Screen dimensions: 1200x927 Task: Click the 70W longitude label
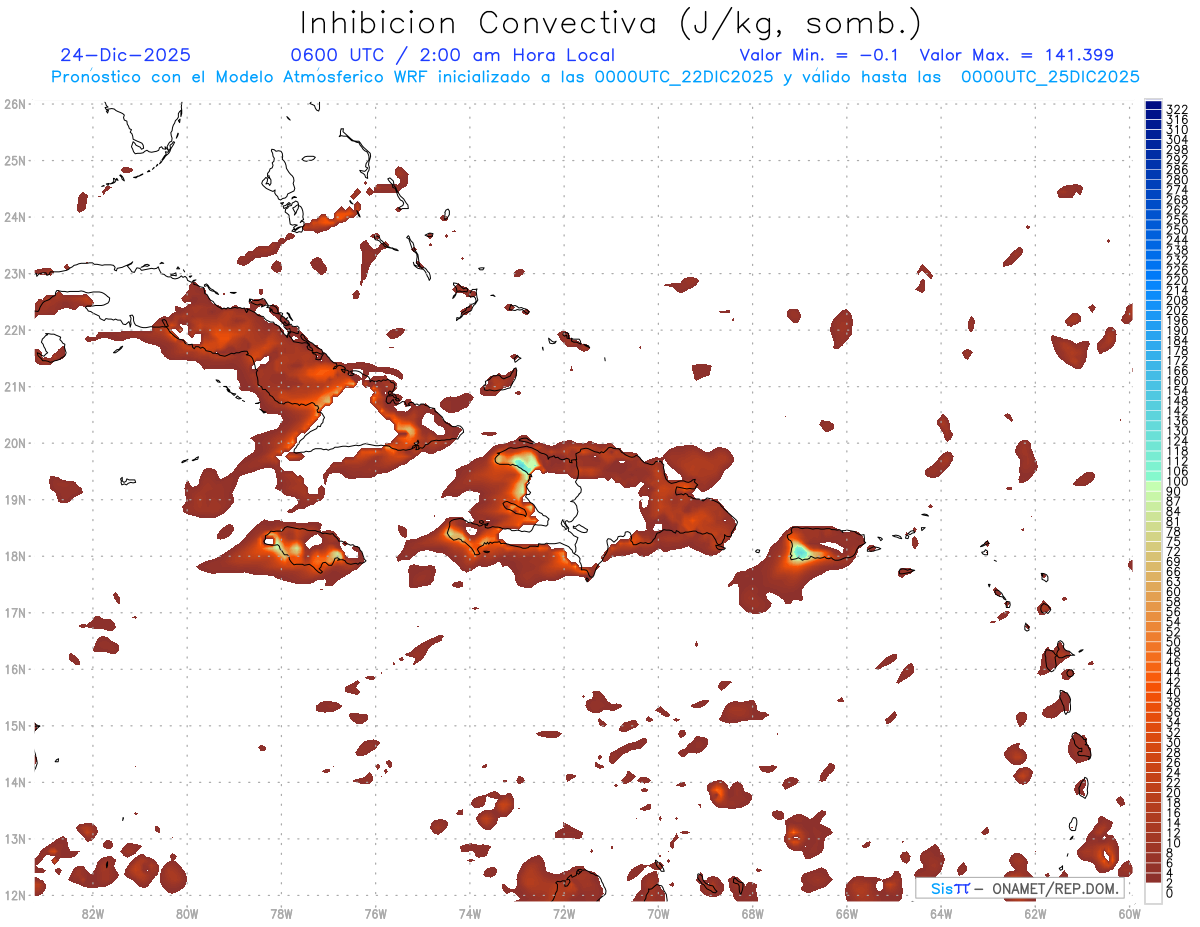(x=658, y=912)
